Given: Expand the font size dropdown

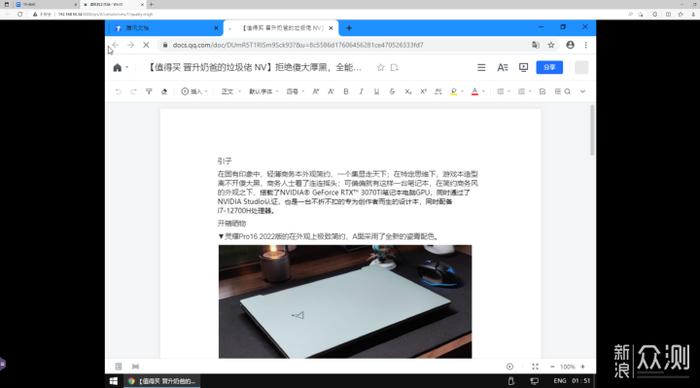Looking at the screenshot, I should click(x=295, y=92).
